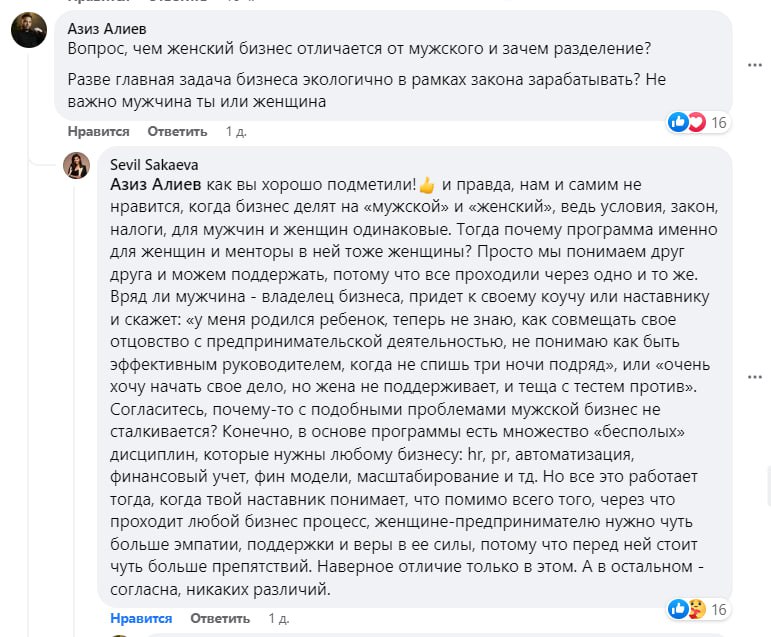Click the Азиз Алиев mention in Sevil's reply
Viewport: 771px width, 637px height.
[x=155, y=185]
